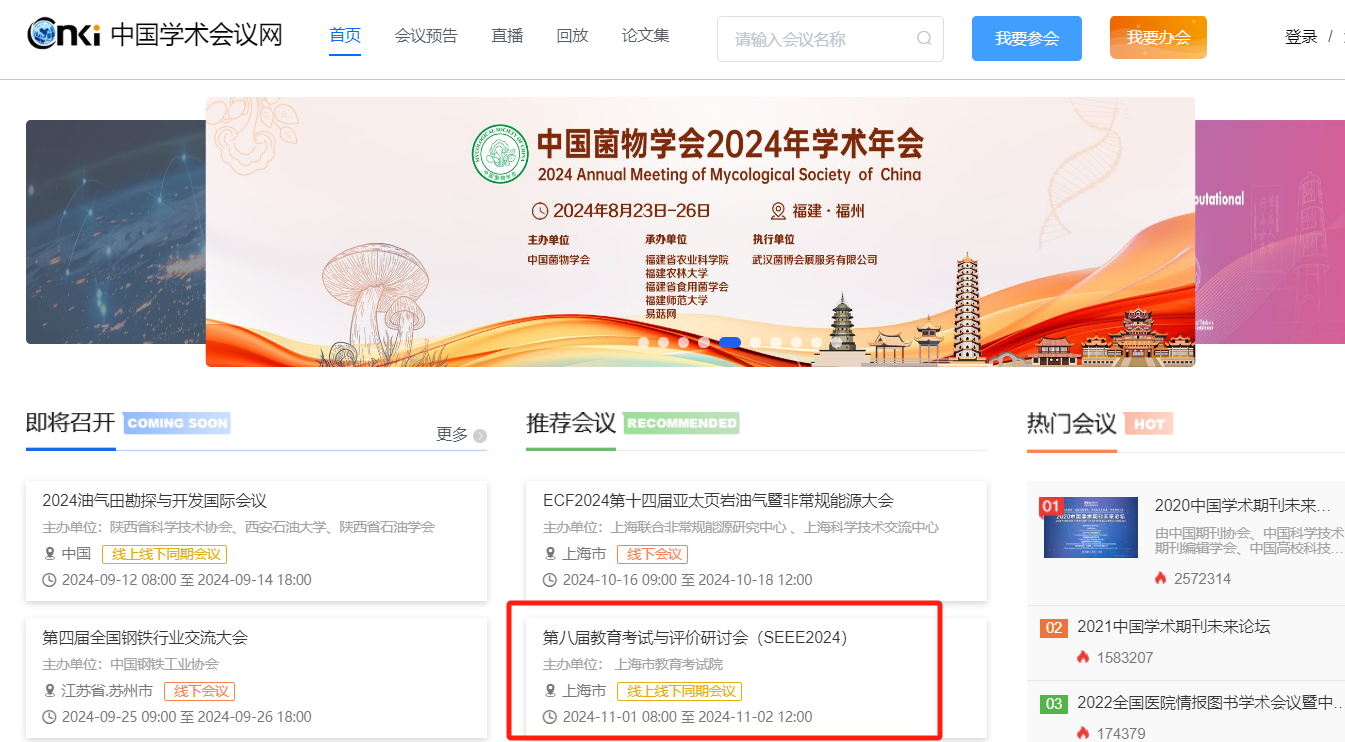The height and width of the screenshot is (742, 1345).
Task: Click the 01 rank badge
Action: 1050,506
